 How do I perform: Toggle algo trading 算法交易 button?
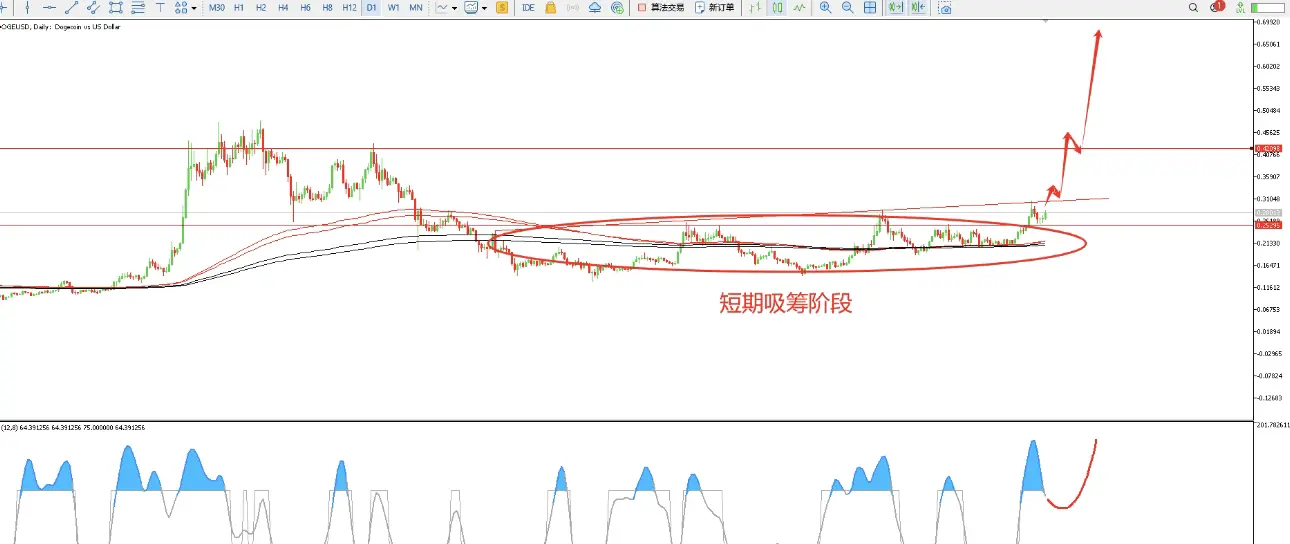click(662, 8)
